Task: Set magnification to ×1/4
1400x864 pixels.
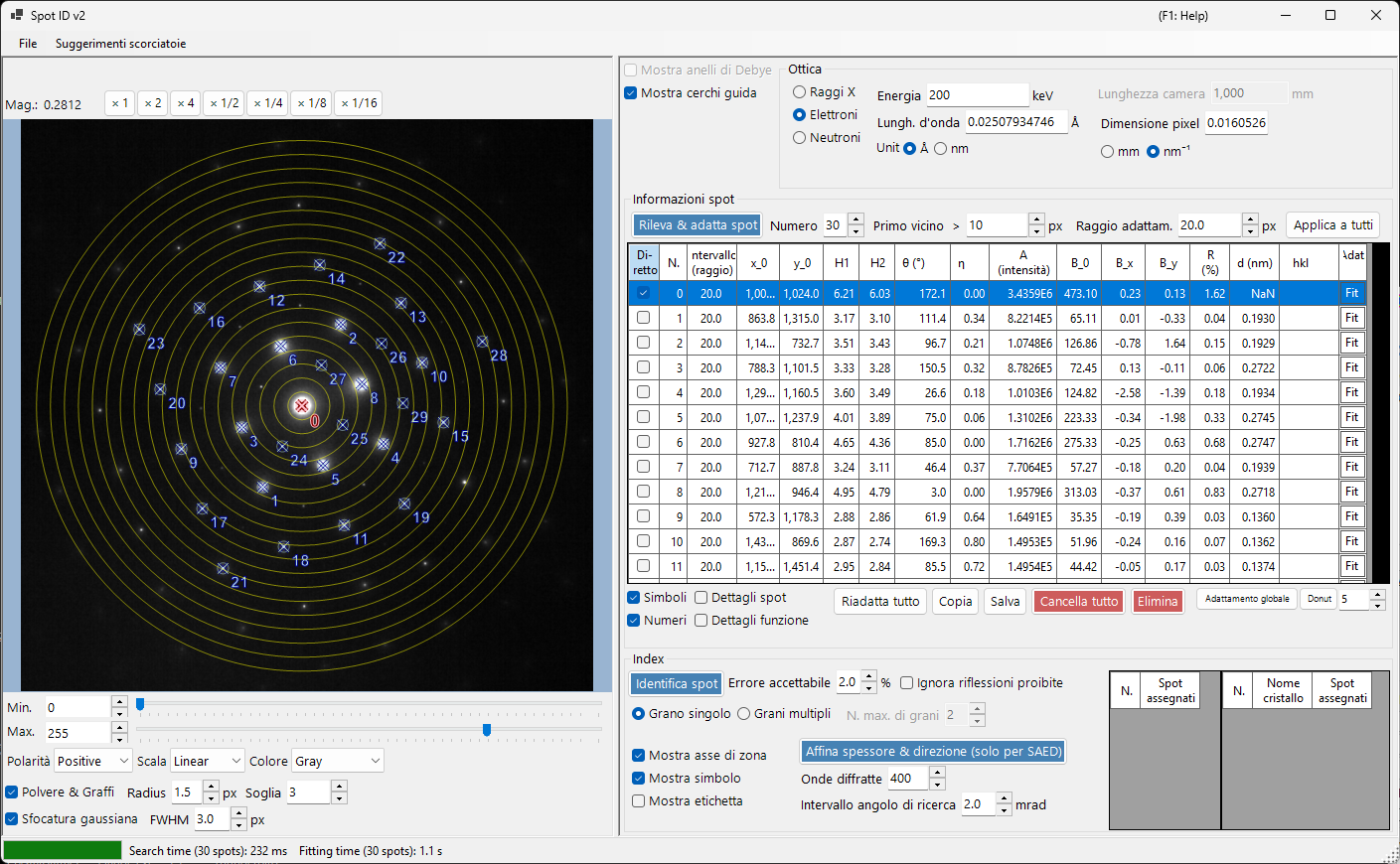Action: pos(268,103)
